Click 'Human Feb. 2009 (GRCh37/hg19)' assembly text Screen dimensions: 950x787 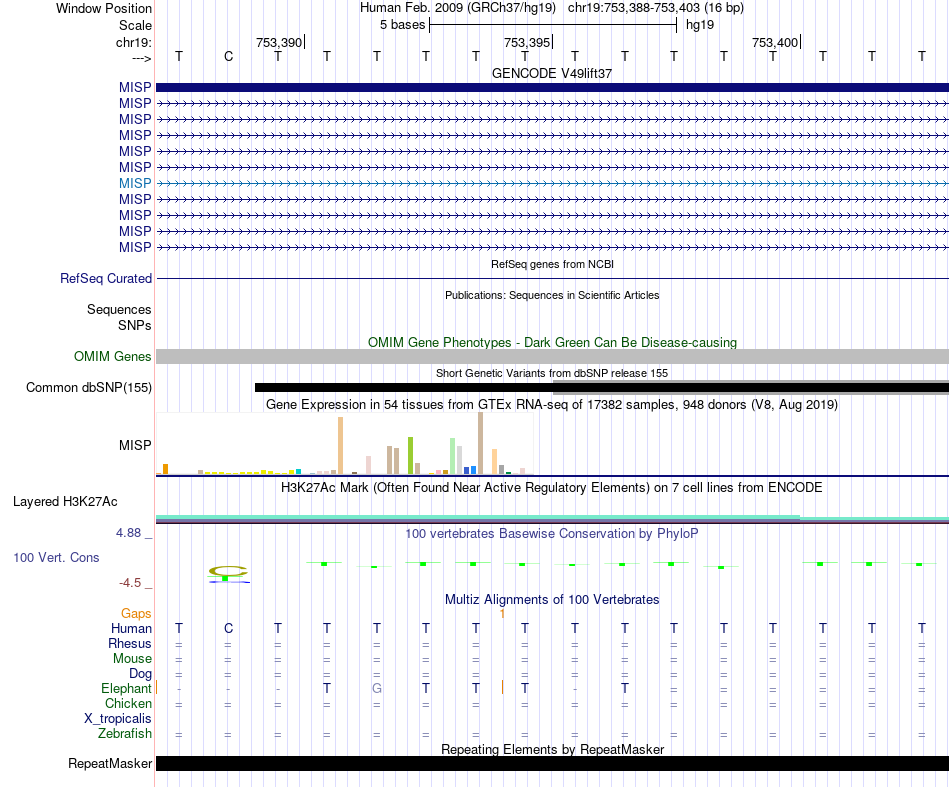click(x=457, y=8)
